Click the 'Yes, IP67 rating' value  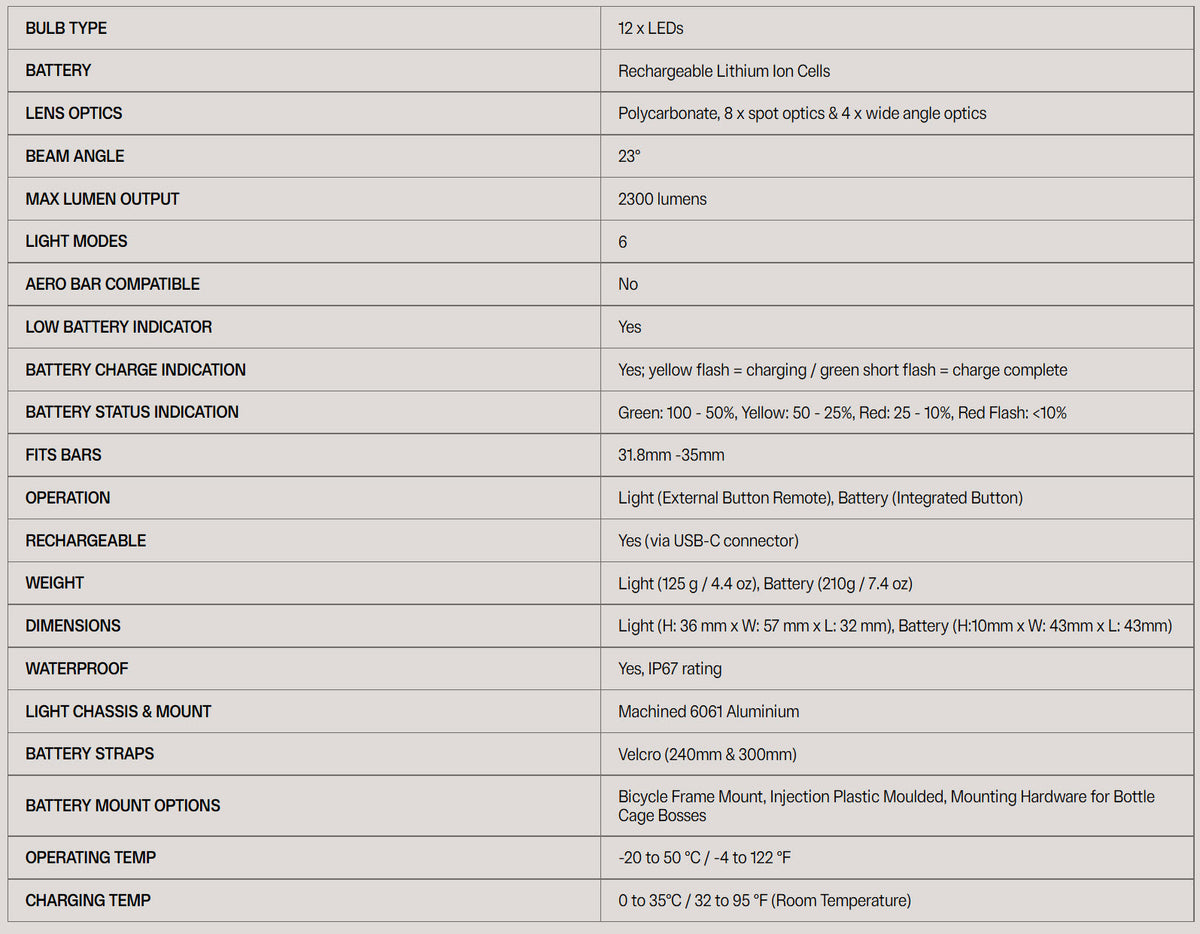(669, 669)
